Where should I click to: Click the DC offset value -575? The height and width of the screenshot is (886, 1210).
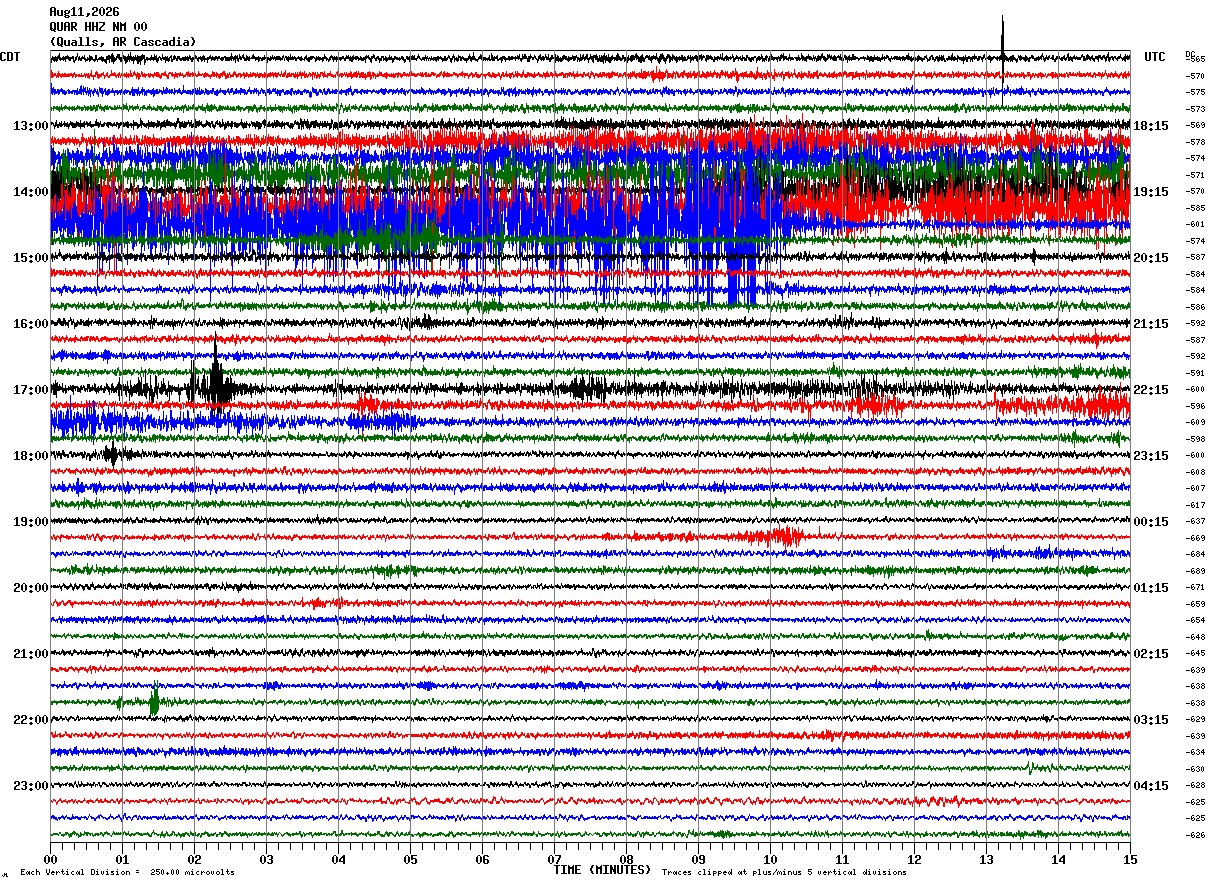1195,92
